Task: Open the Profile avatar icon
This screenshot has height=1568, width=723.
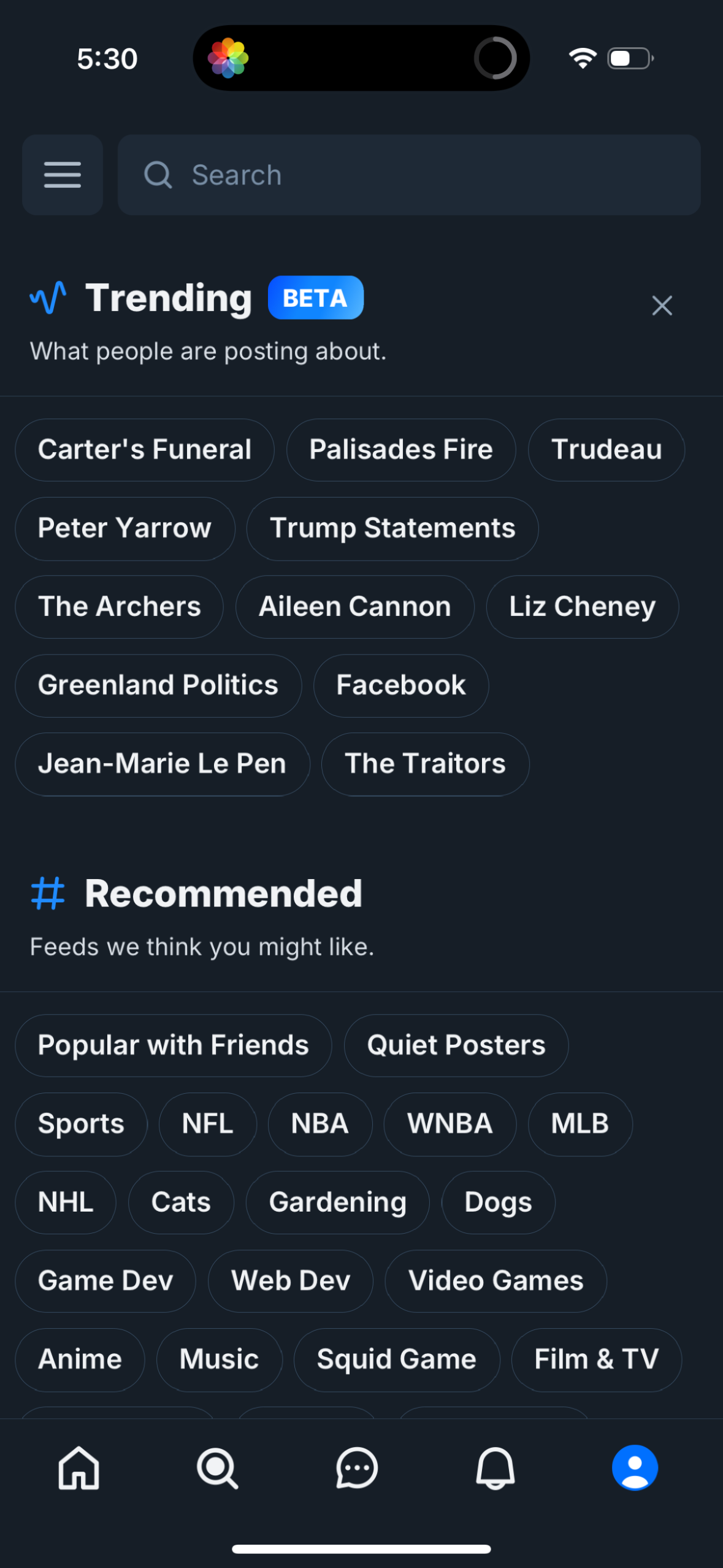Action: 635,1468
